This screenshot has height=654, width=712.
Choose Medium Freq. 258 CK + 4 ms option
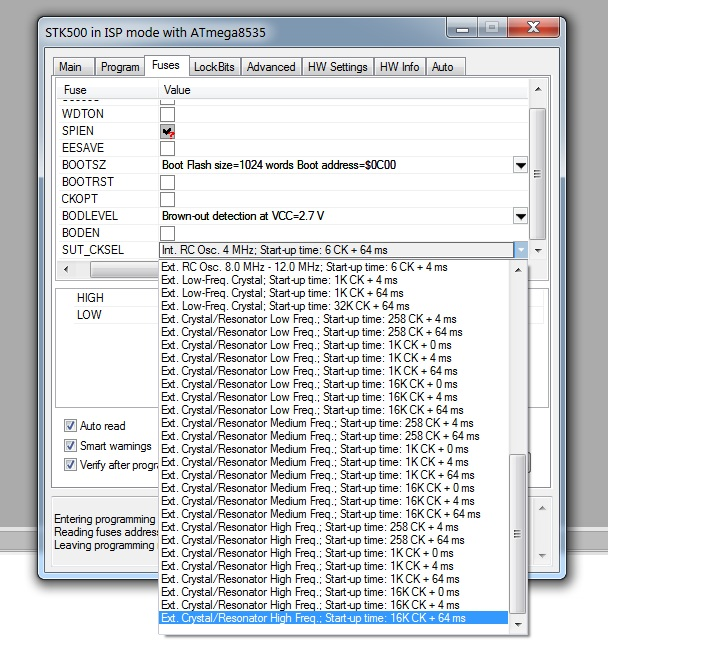[334, 423]
